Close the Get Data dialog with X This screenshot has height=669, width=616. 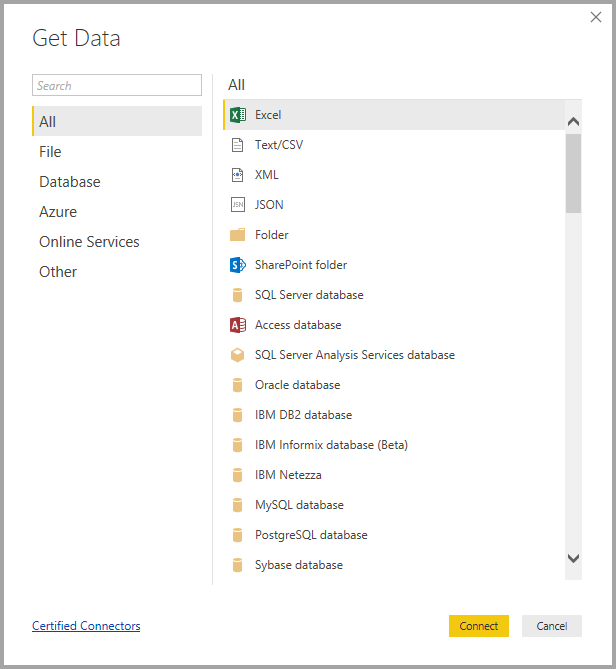[x=596, y=17]
